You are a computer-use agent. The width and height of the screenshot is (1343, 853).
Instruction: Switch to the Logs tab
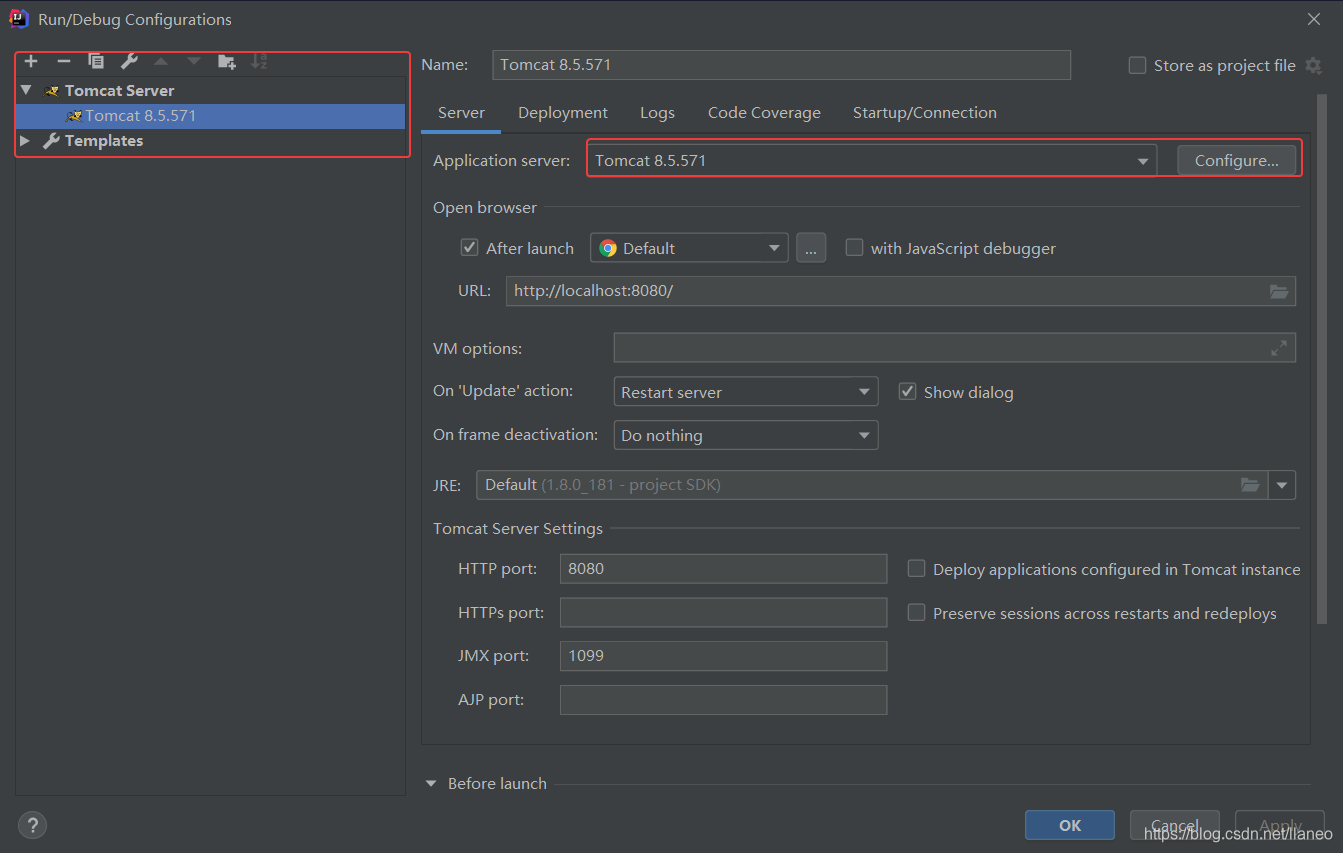[x=657, y=113]
